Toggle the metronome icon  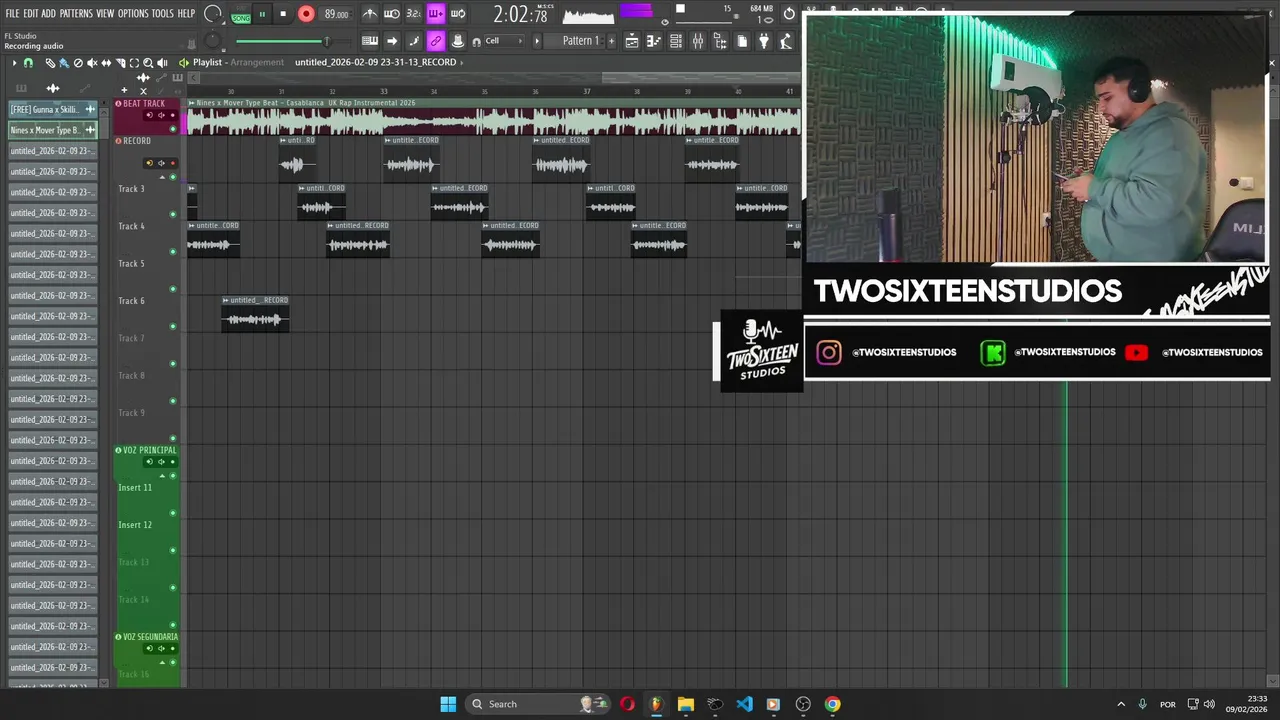pyautogui.click(x=370, y=14)
